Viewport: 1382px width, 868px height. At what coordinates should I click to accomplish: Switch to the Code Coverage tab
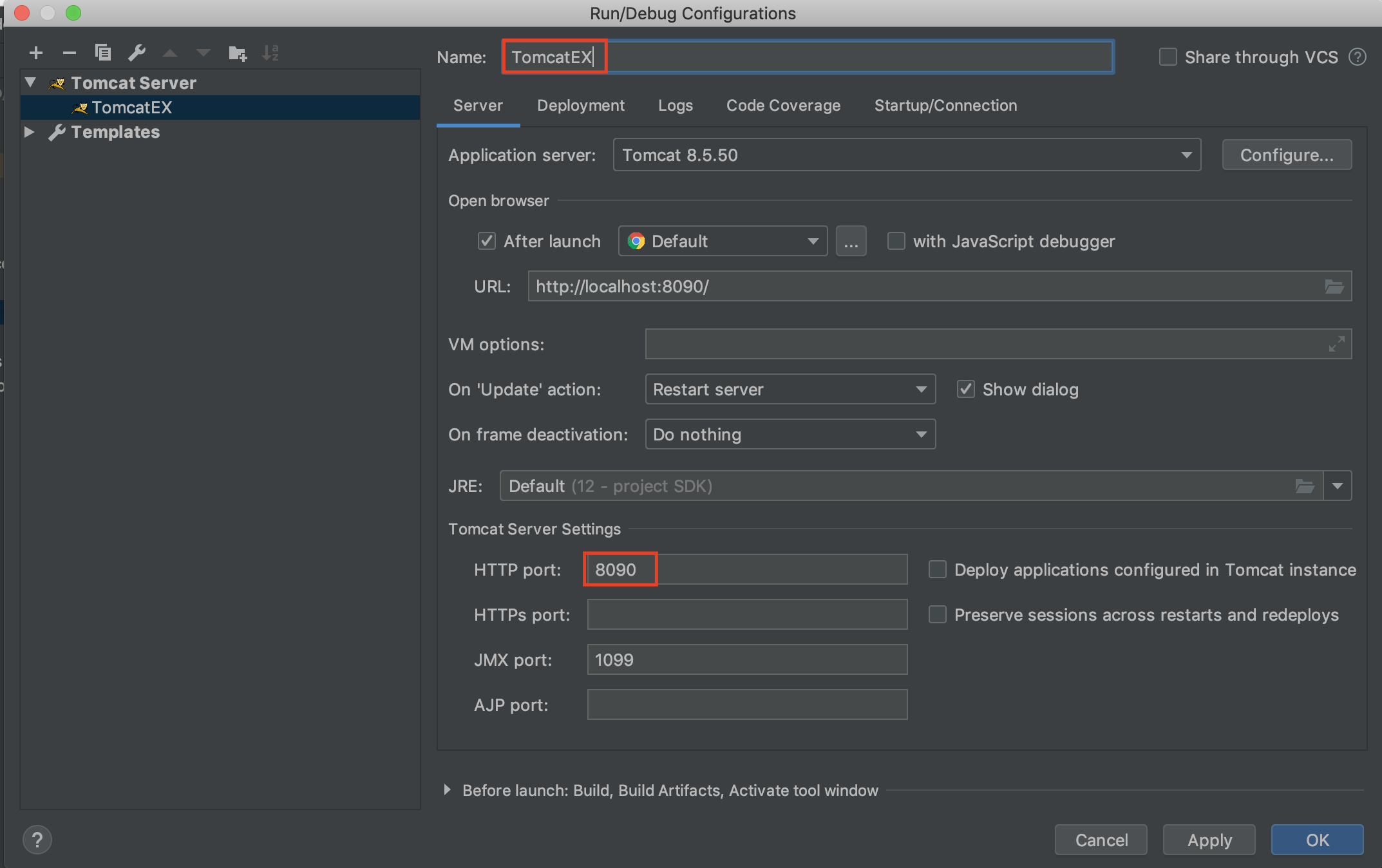783,106
